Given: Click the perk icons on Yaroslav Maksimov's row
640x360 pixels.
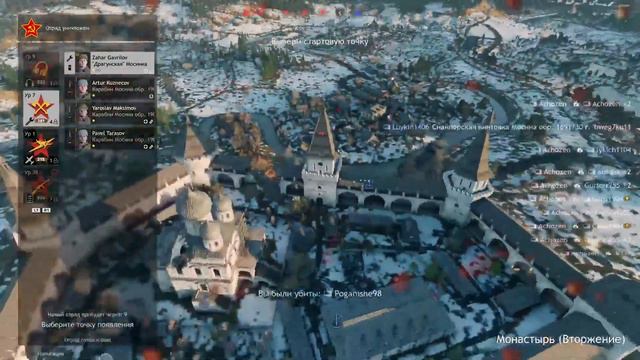Looking at the screenshot, I should pyautogui.click(x=148, y=122).
